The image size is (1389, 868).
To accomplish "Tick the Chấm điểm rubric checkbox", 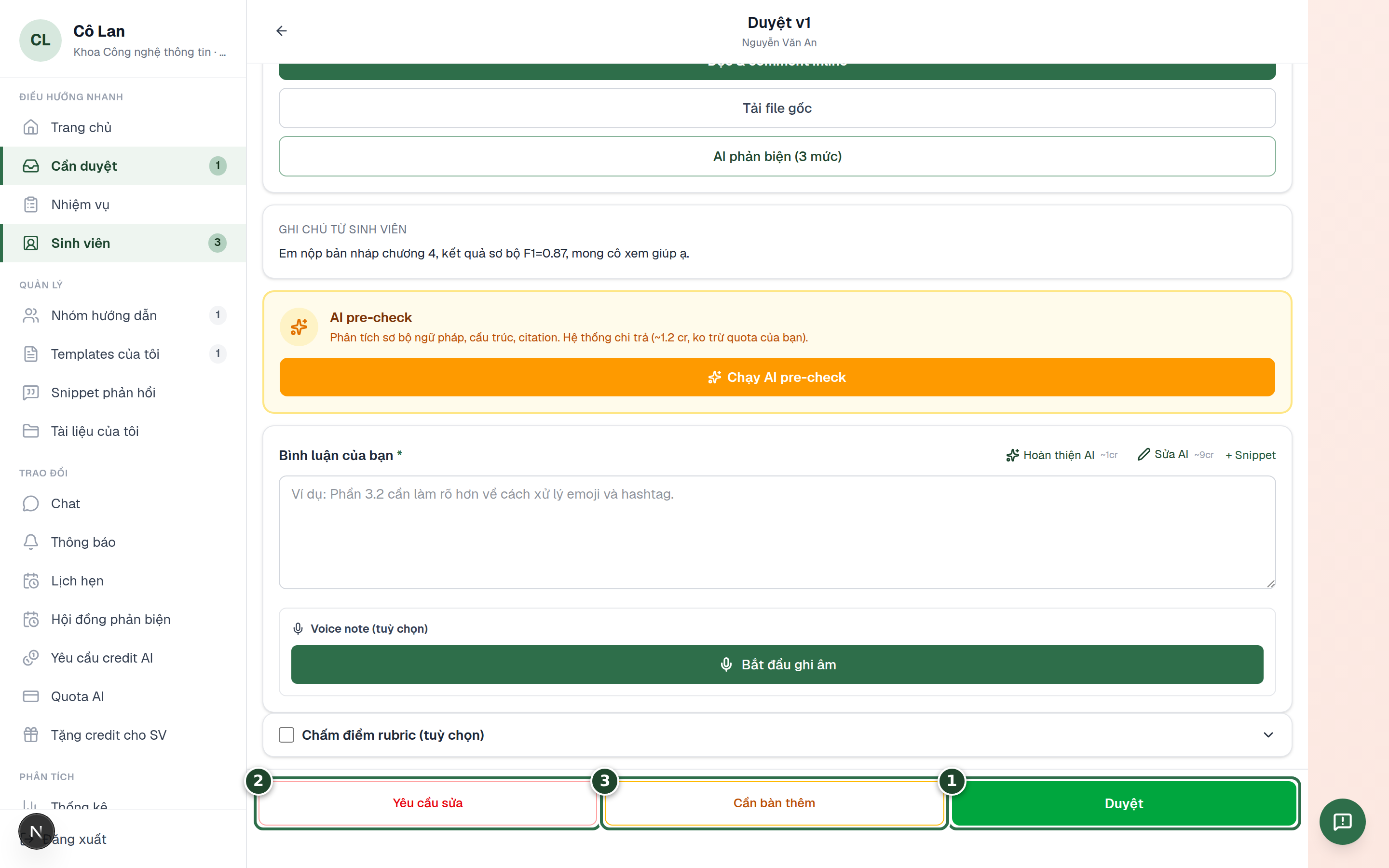I will click(x=286, y=735).
